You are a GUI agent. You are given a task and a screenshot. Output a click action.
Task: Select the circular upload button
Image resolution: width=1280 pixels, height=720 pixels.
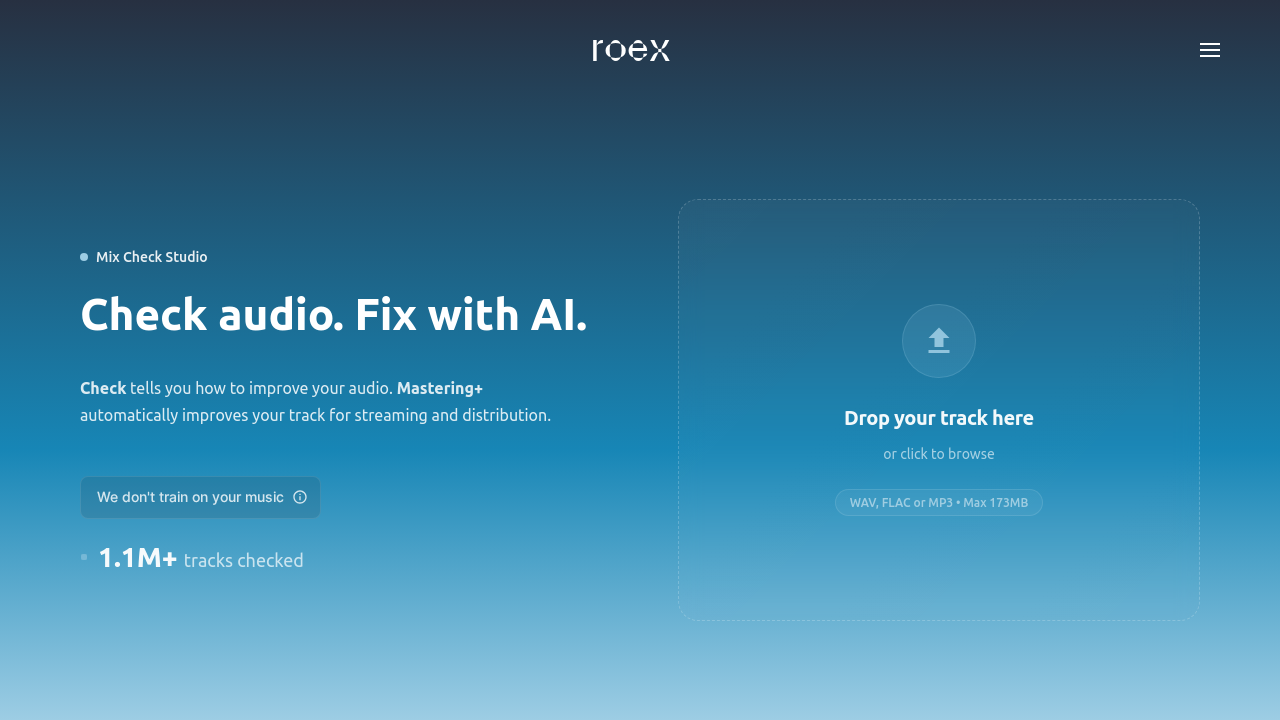[938, 340]
